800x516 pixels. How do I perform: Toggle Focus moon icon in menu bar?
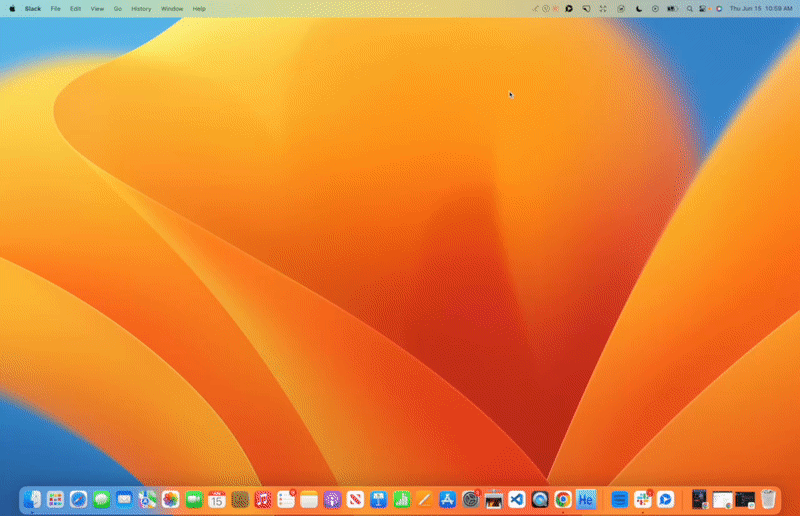pyautogui.click(x=639, y=9)
